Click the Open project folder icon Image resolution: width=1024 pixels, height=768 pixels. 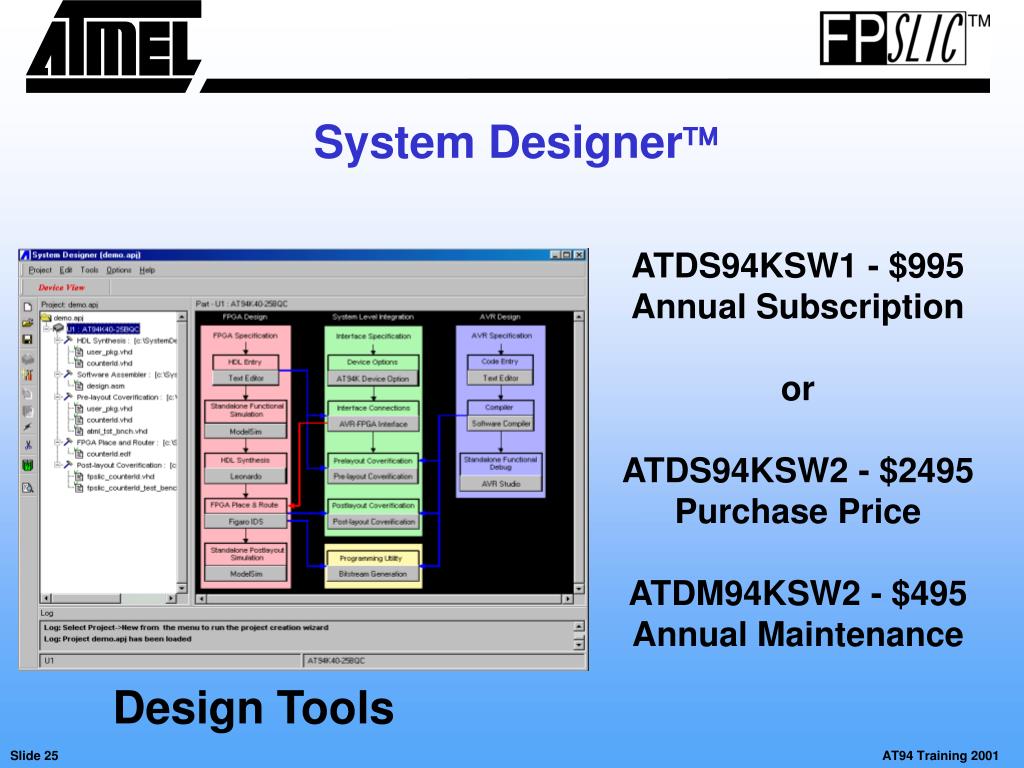tap(27, 323)
